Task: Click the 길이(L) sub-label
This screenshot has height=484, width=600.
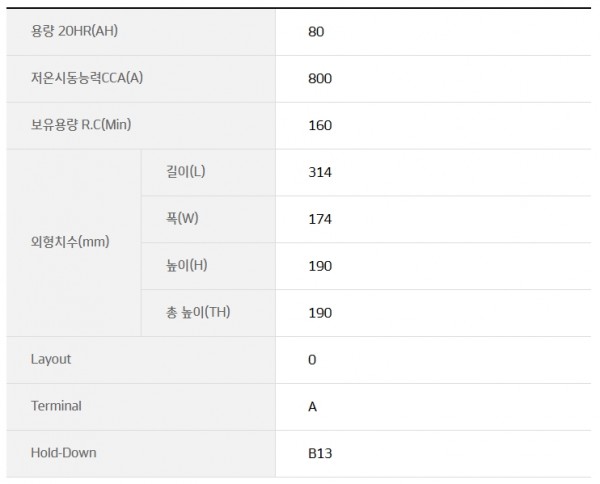Action: pyautogui.click(x=186, y=171)
